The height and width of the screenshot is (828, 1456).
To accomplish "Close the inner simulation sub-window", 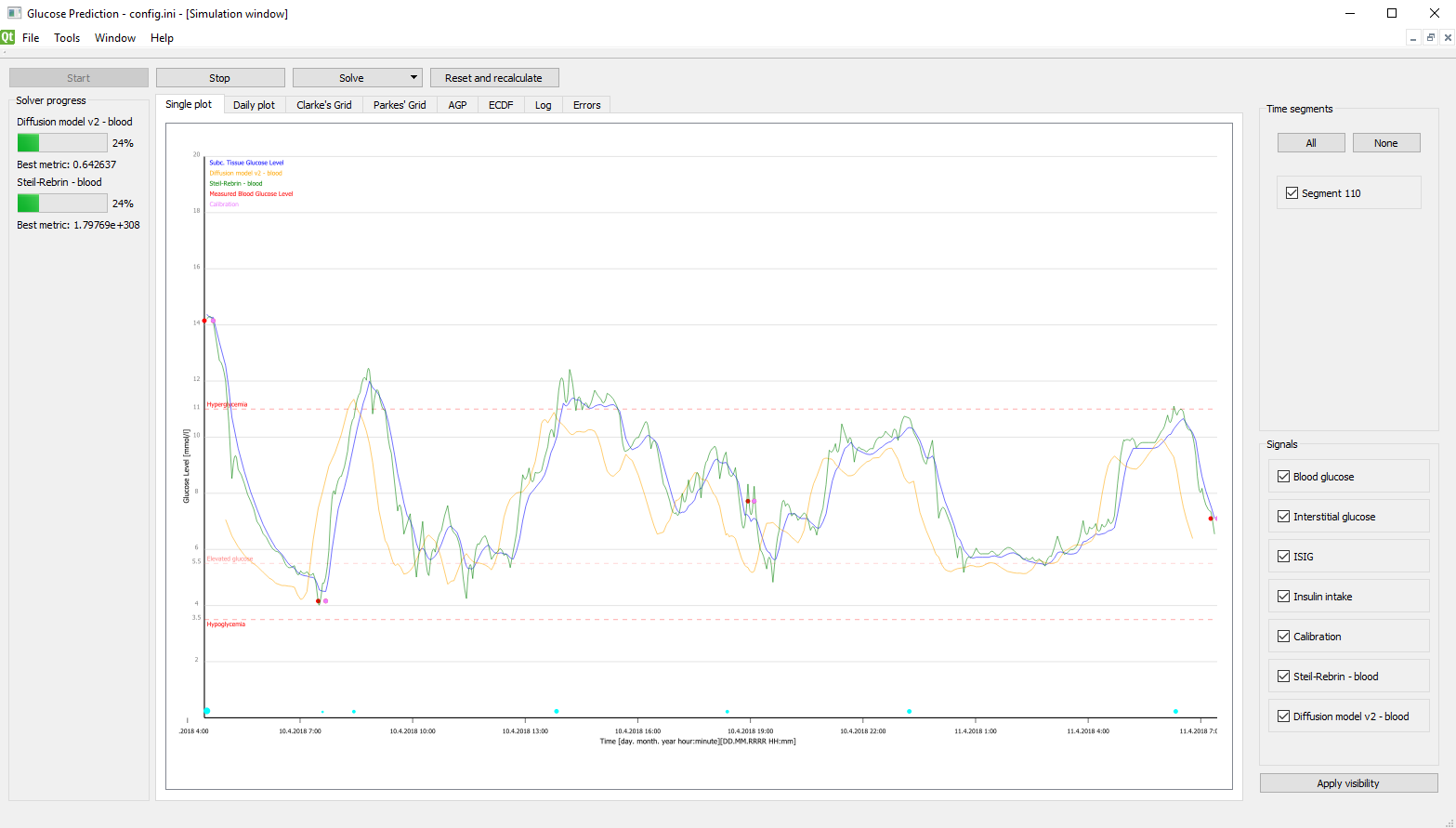I will pos(1448,37).
